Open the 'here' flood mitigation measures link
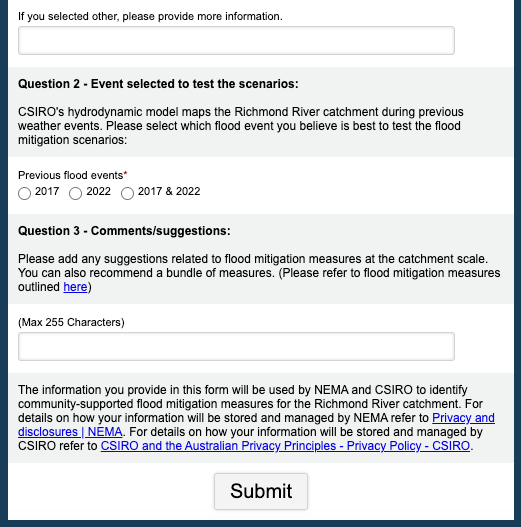 pyautogui.click(x=75, y=287)
